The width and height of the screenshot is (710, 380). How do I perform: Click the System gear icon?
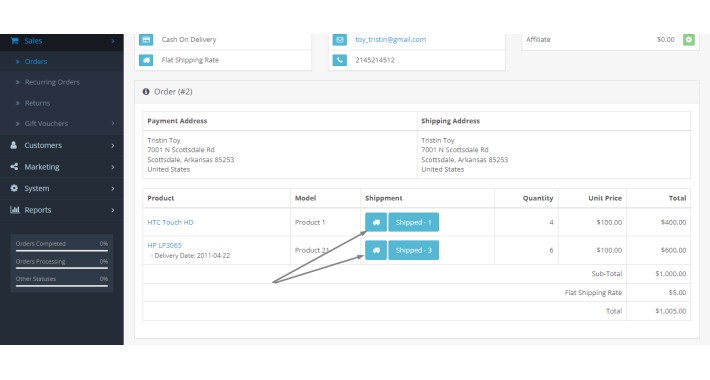tap(14, 188)
